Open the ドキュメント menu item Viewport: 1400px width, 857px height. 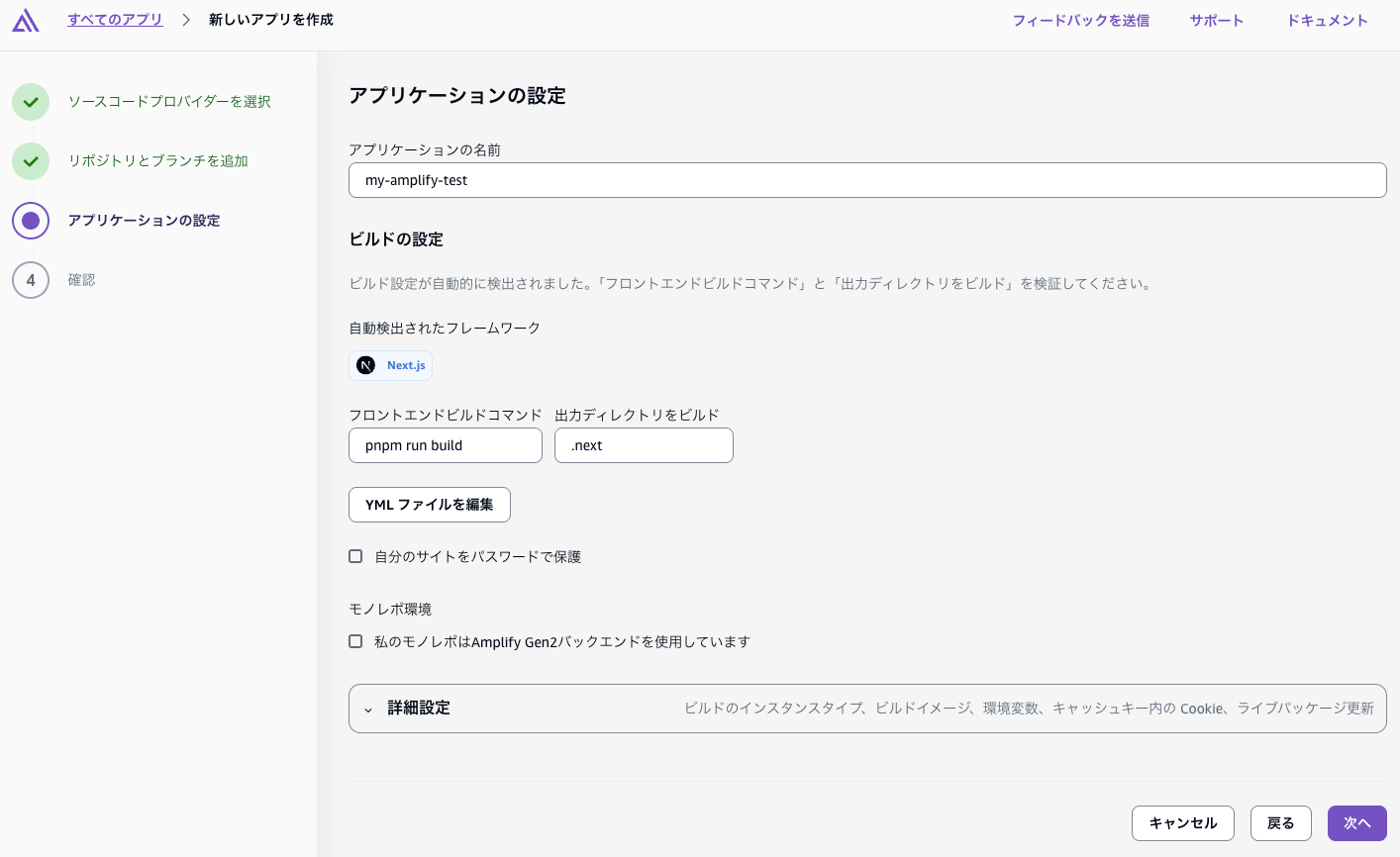click(1327, 20)
